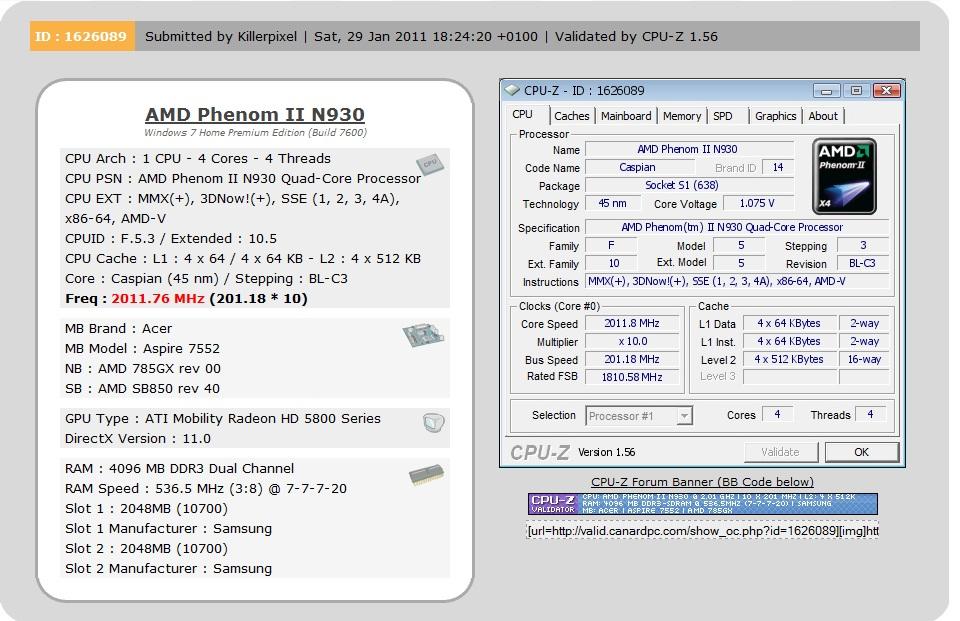Close the CPU-Z window
960x621 pixels.
(x=886, y=91)
